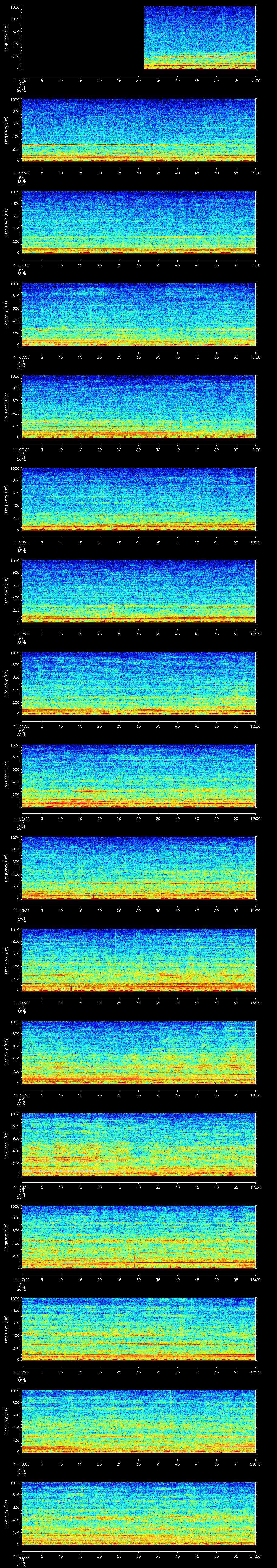Click the 10:00 end-of-axis label
Screen dimensions: 277x1568
256,542
